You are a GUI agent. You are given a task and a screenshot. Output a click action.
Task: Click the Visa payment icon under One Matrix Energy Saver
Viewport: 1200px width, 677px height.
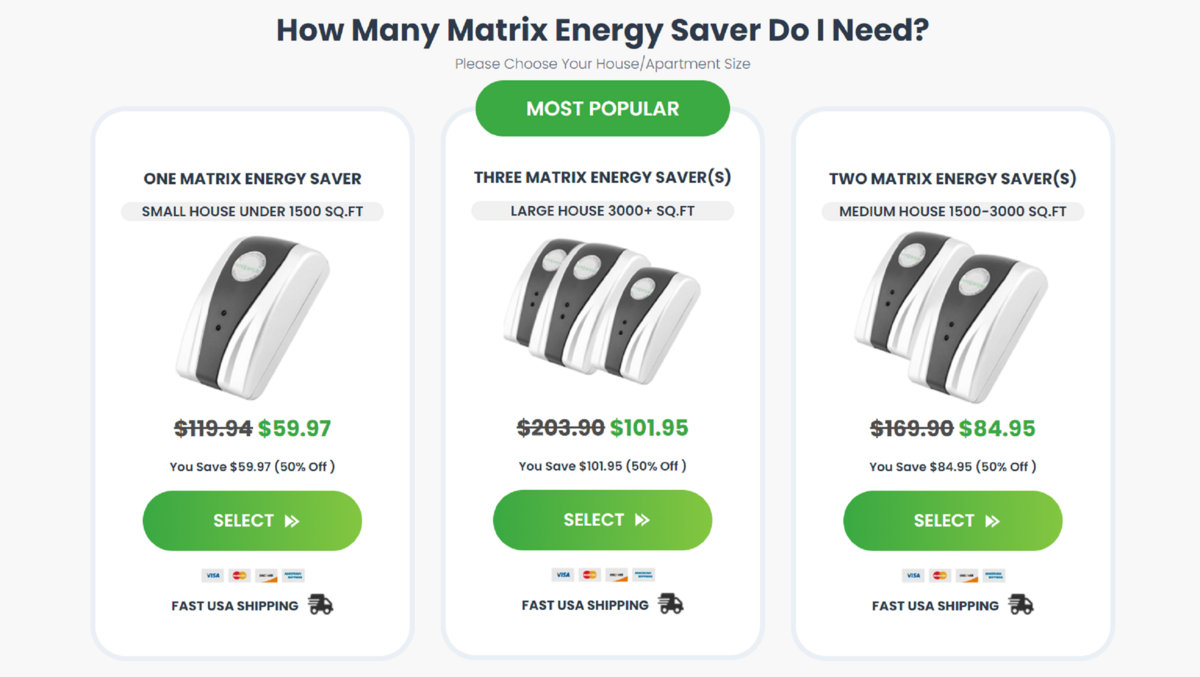[x=212, y=575]
